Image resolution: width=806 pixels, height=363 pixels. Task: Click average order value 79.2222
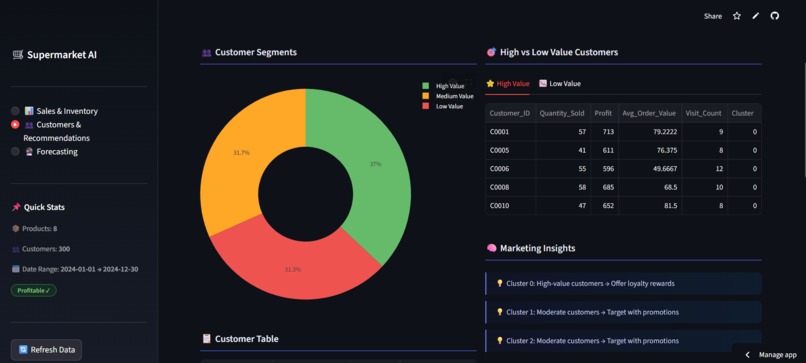pyautogui.click(x=649, y=132)
